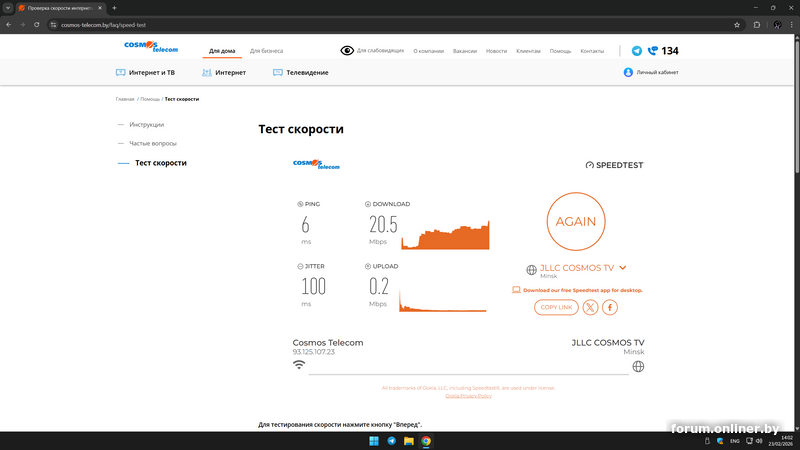Open Вакансии page
Screen dimensions: 800x450
click(x=465, y=51)
